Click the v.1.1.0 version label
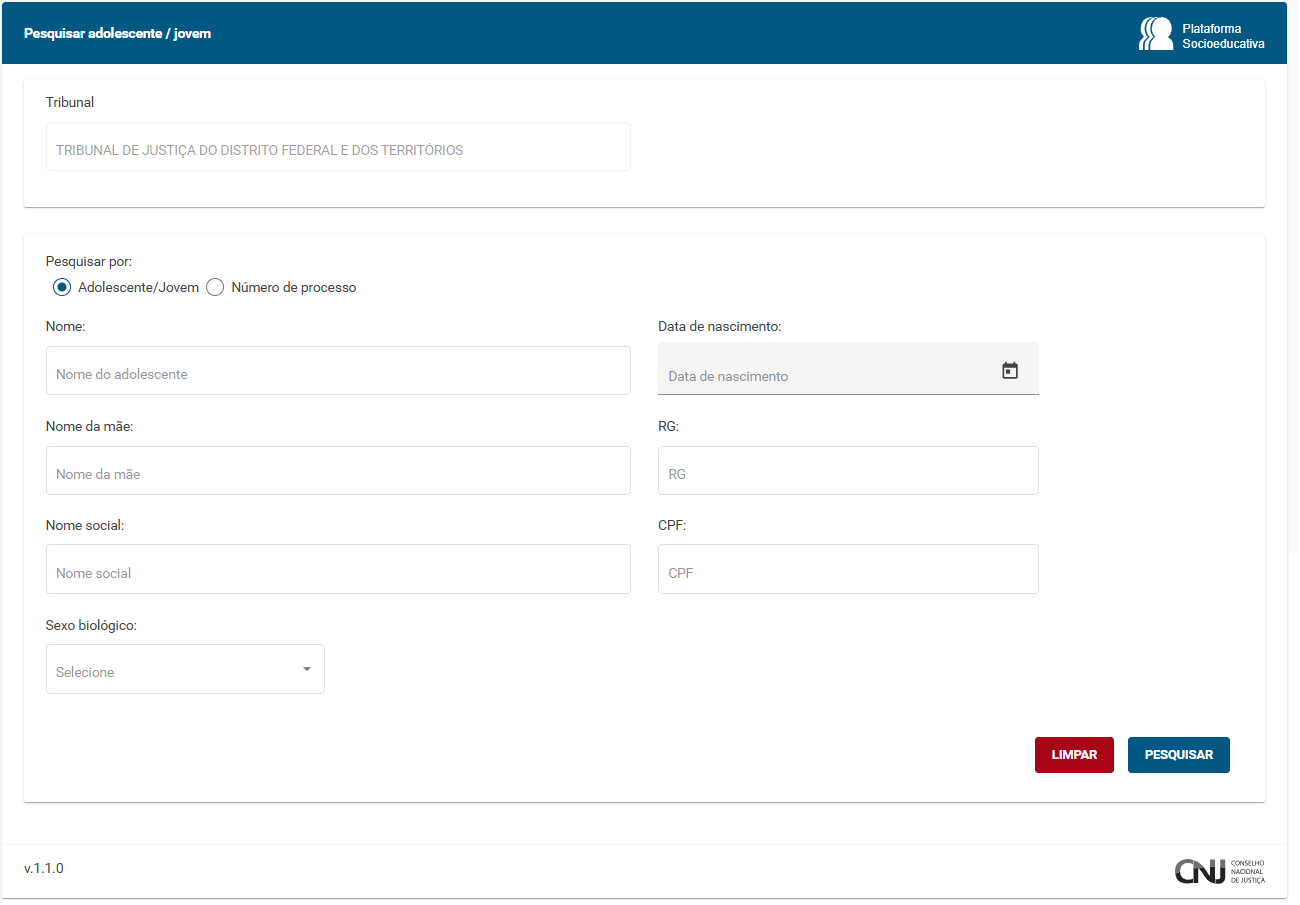The width and height of the screenshot is (1300, 905). (x=44, y=868)
